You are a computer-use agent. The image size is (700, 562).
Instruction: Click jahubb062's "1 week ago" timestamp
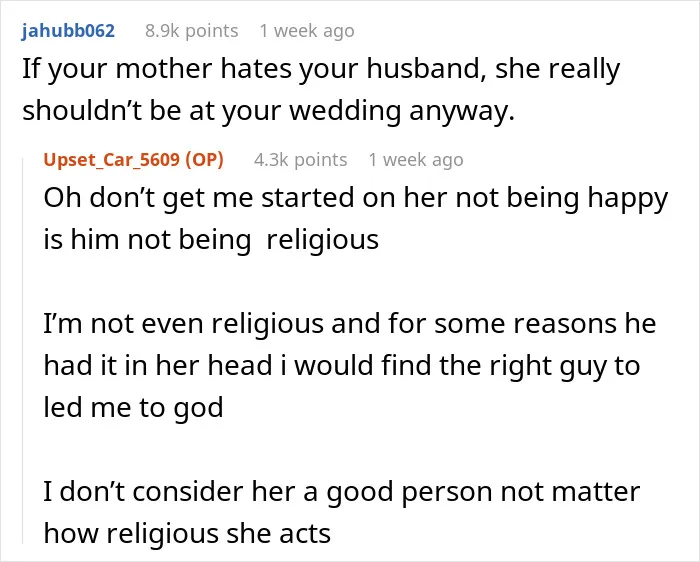[x=307, y=31]
